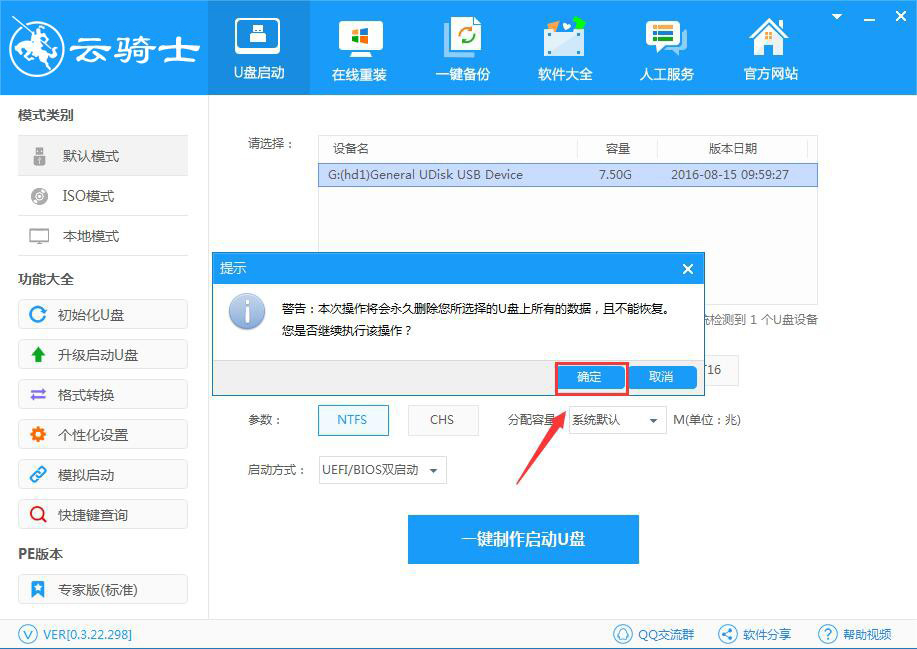
Task: Select G:(hd1)General UDisk USB Device row
Action: 567,175
